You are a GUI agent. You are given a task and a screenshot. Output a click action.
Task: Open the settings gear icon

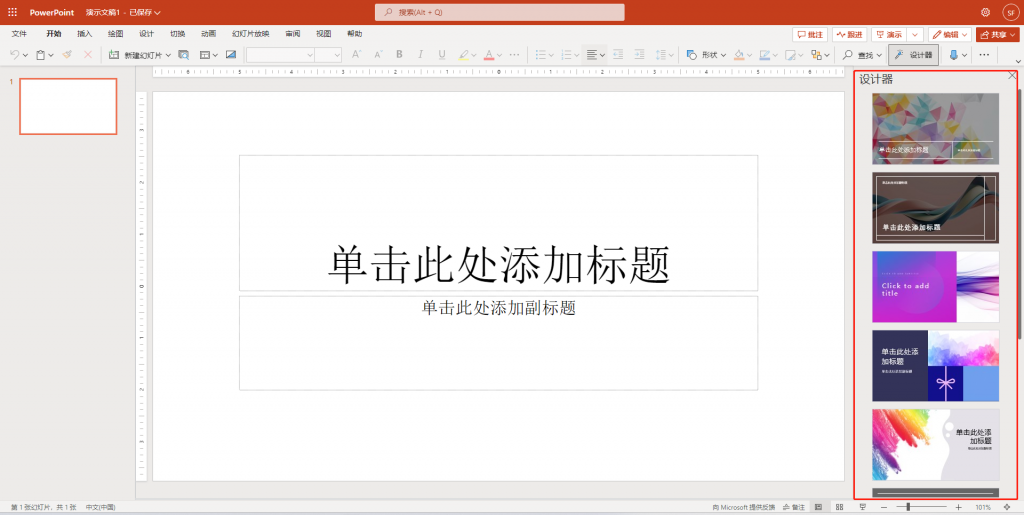pos(985,12)
